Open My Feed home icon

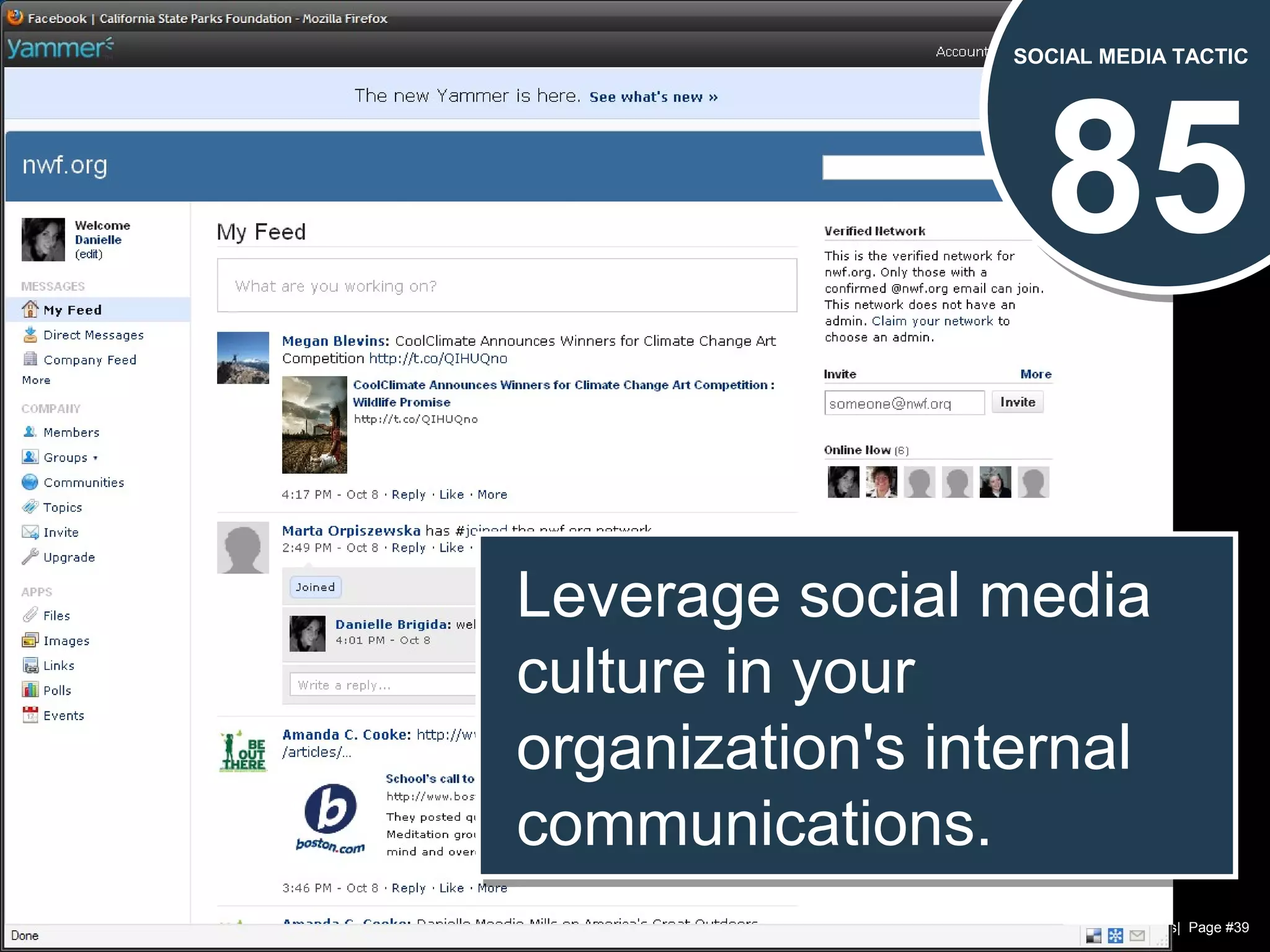30,309
